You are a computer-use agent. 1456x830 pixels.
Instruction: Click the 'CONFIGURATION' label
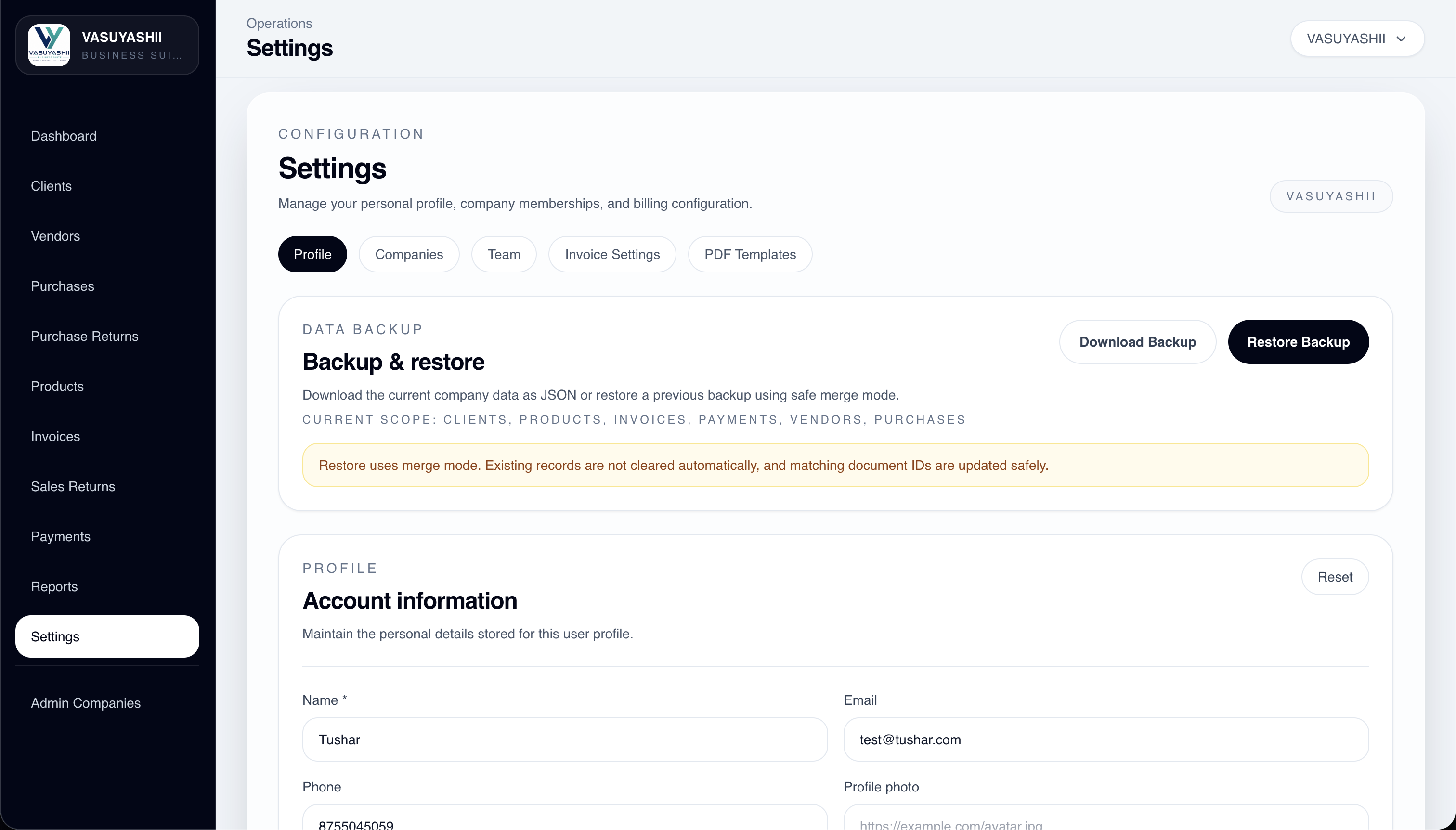351,134
